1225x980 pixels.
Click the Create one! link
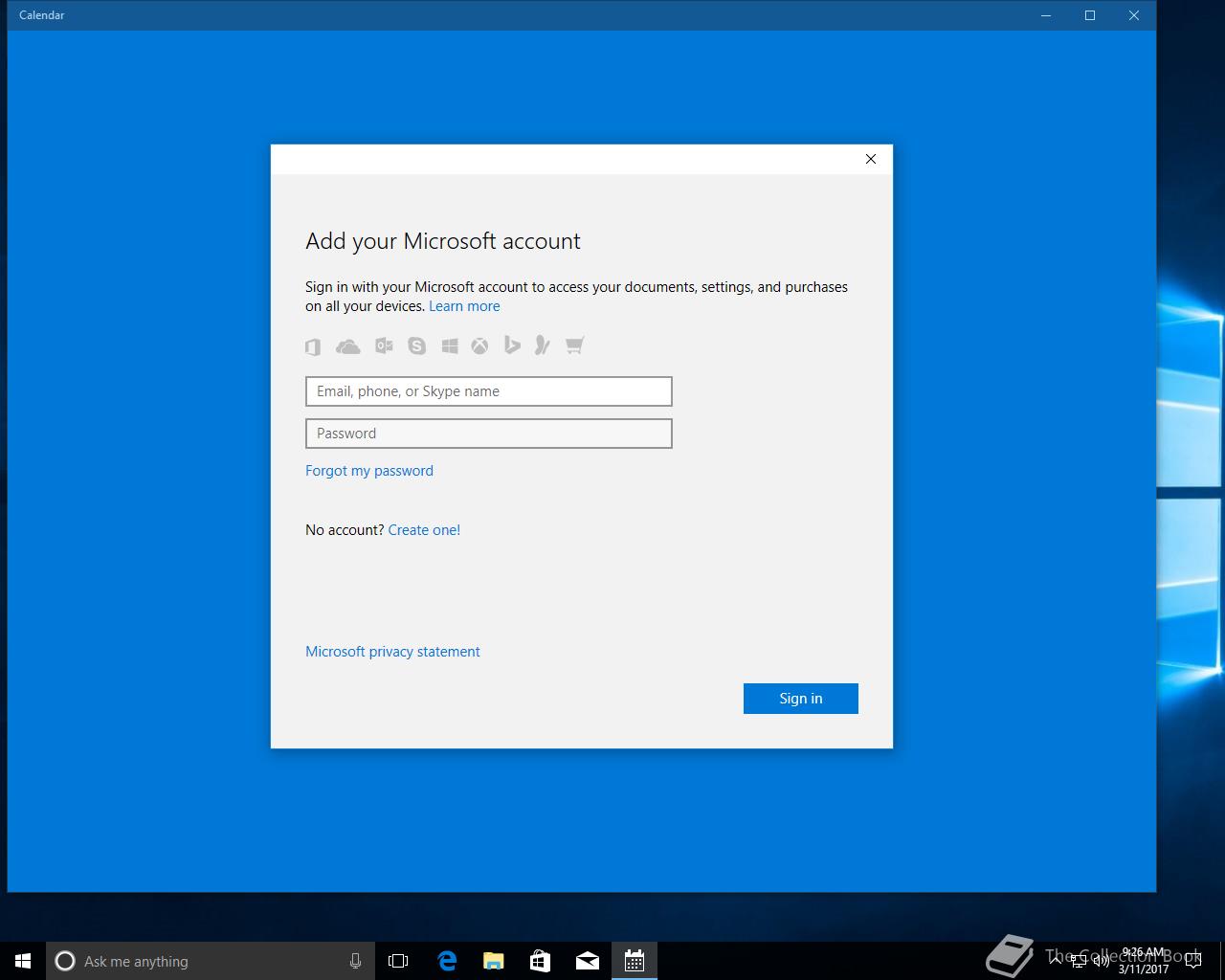click(x=424, y=530)
